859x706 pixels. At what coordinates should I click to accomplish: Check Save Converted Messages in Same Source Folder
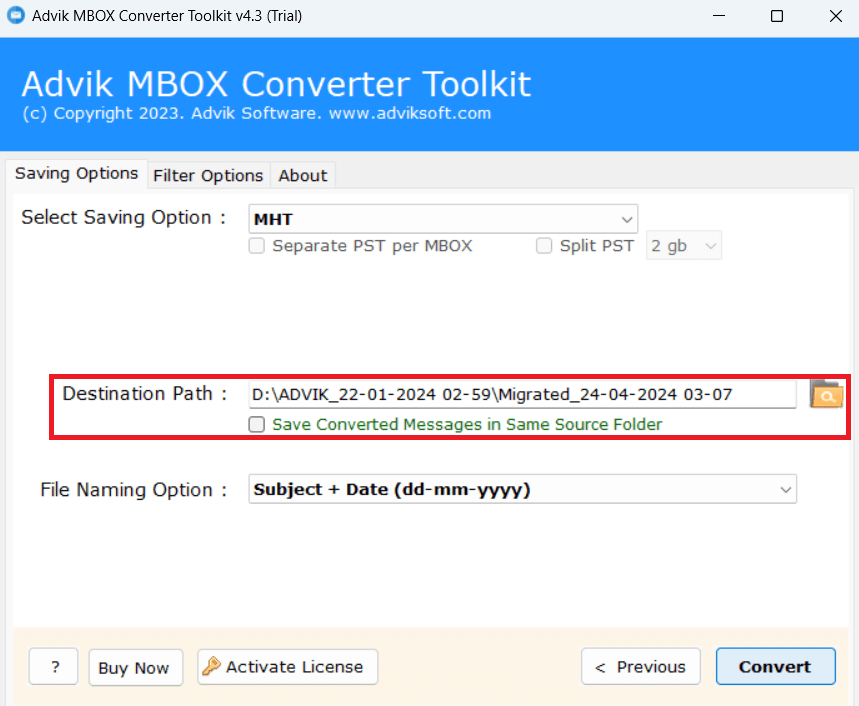coord(256,424)
